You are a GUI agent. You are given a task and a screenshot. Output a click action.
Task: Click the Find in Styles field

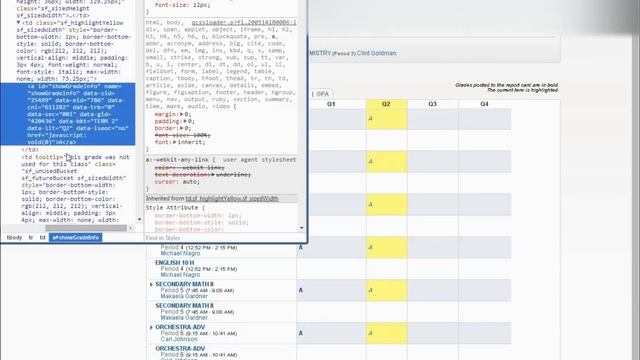click(x=220, y=238)
